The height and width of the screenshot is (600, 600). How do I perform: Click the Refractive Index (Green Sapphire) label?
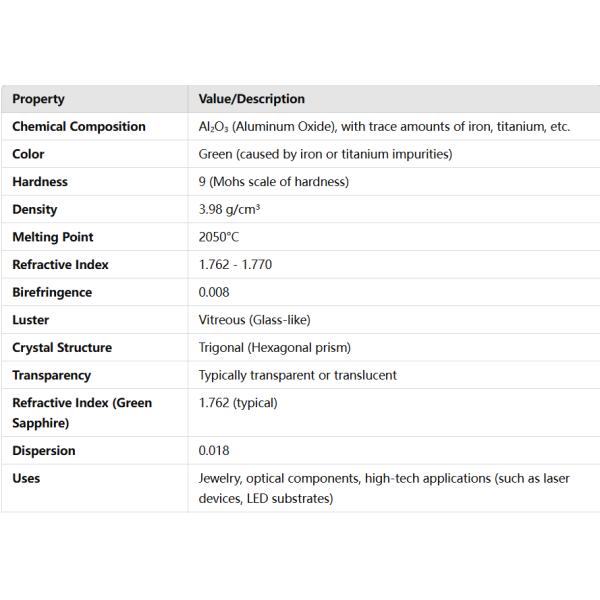[x=82, y=412]
